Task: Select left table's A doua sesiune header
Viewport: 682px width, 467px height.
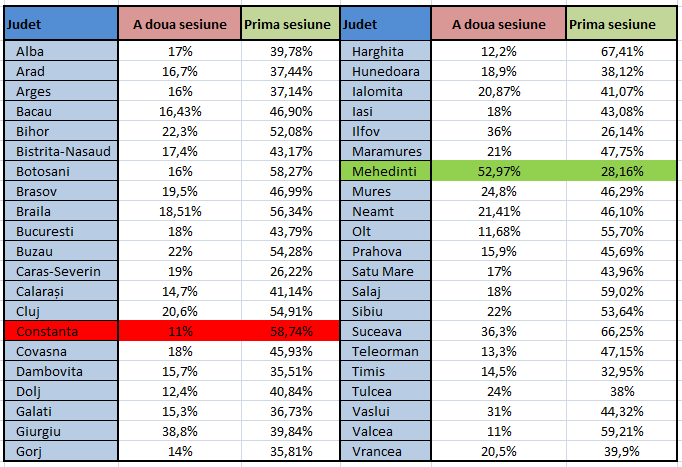Action: pyautogui.click(x=180, y=24)
